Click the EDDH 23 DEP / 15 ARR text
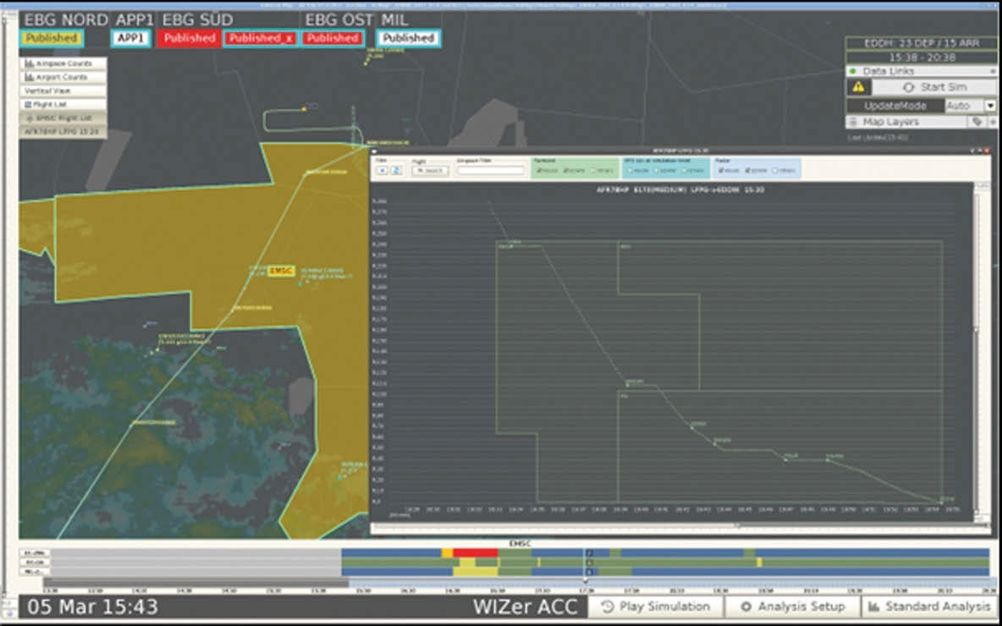Viewport: 1002px width, 626px height. [921, 44]
